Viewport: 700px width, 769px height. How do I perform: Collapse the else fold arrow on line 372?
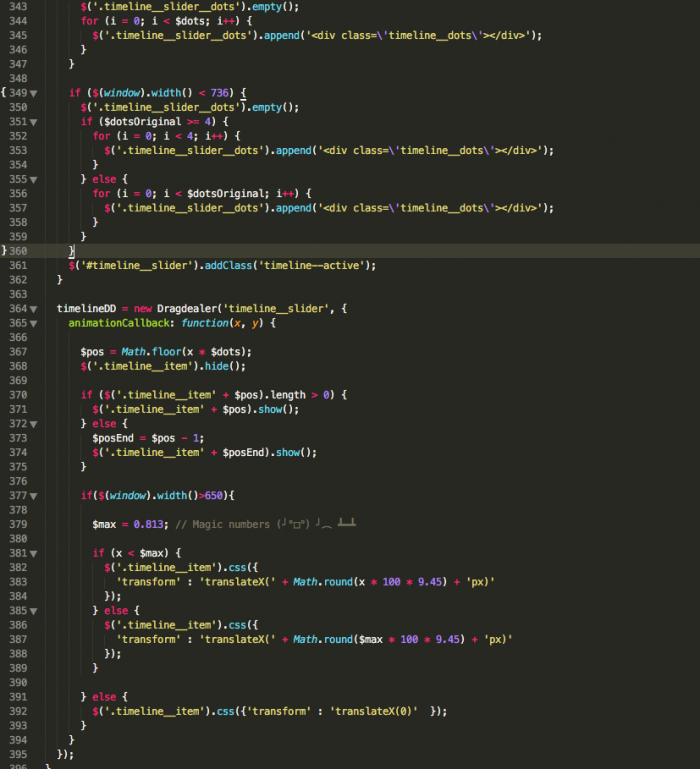[x=33, y=424]
